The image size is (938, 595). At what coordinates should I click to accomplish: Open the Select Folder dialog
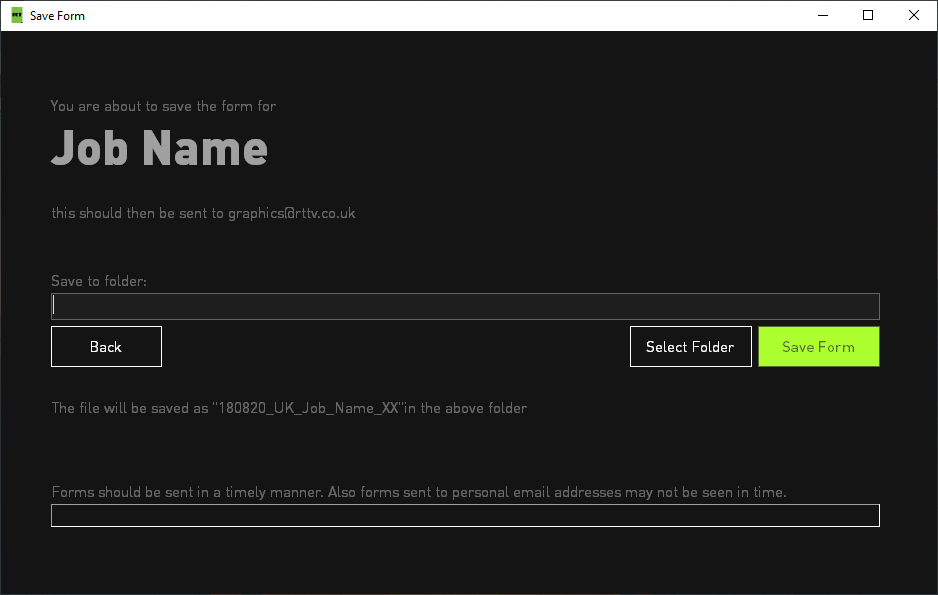pyautogui.click(x=690, y=346)
